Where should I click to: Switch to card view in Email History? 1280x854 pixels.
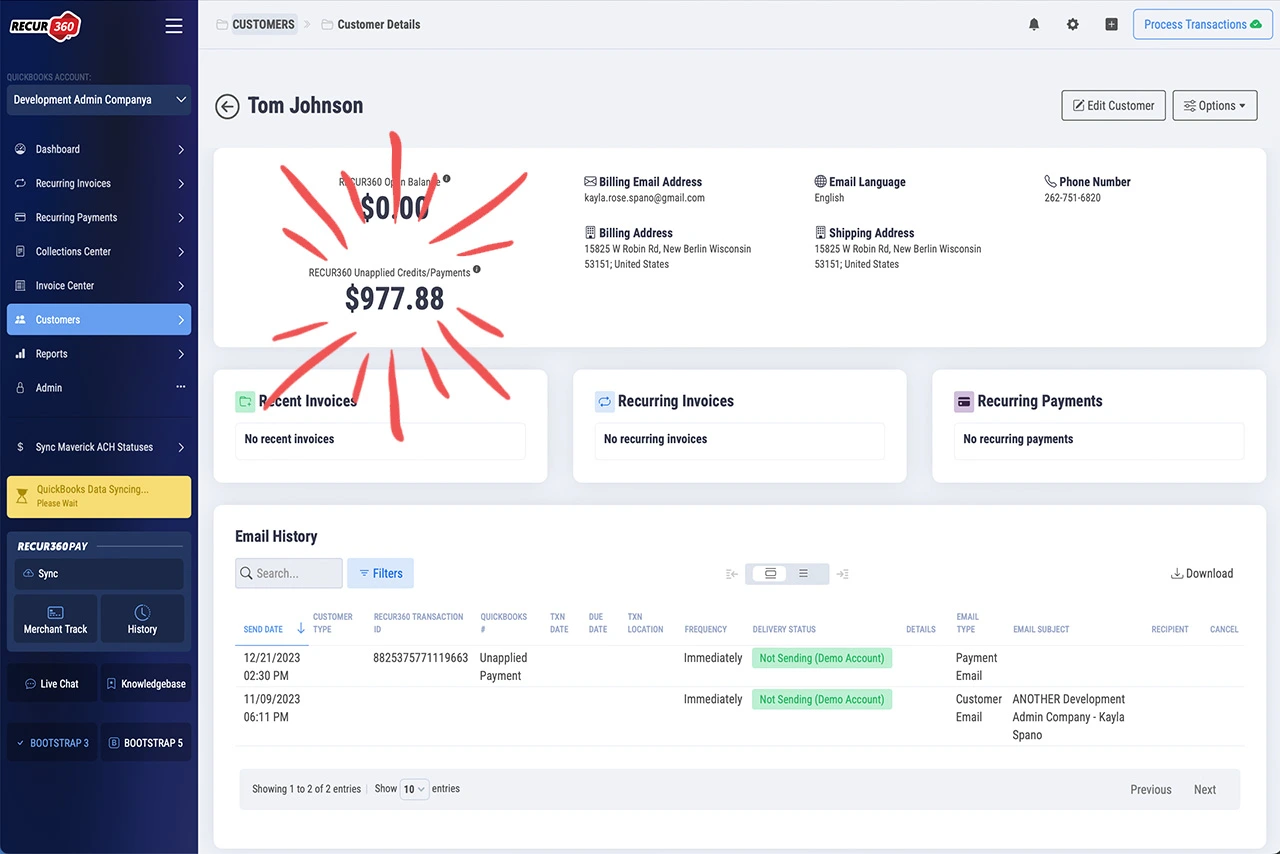770,574
